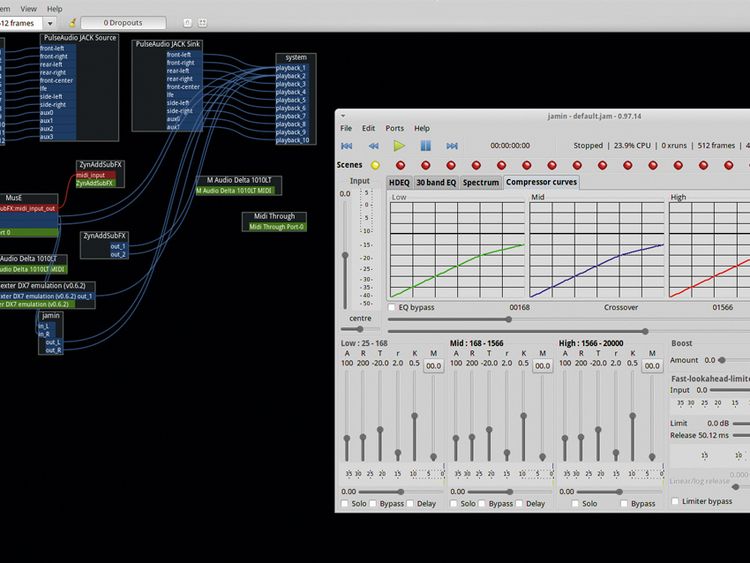Tick Solo for the High band
The width and height of the screenshot is (750, 563).
click(x=575, y=504)
